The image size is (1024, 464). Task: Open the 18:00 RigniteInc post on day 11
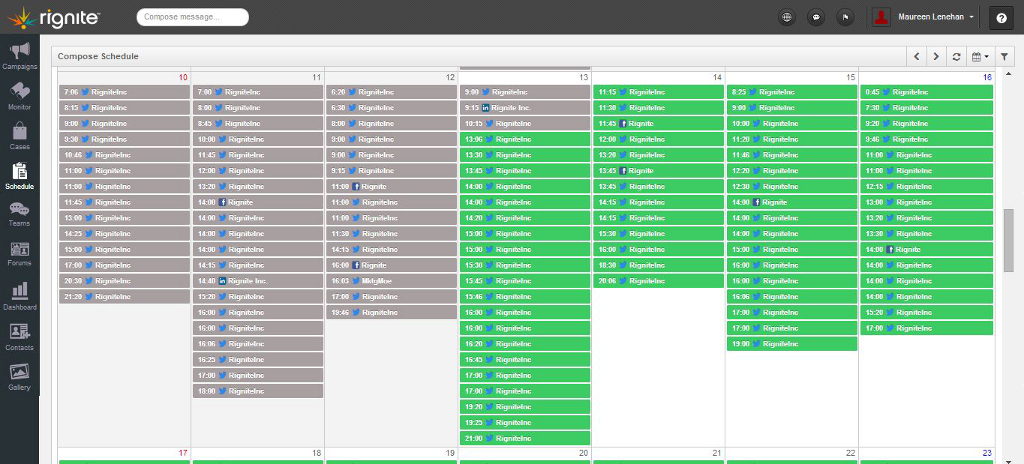(258, 391)
